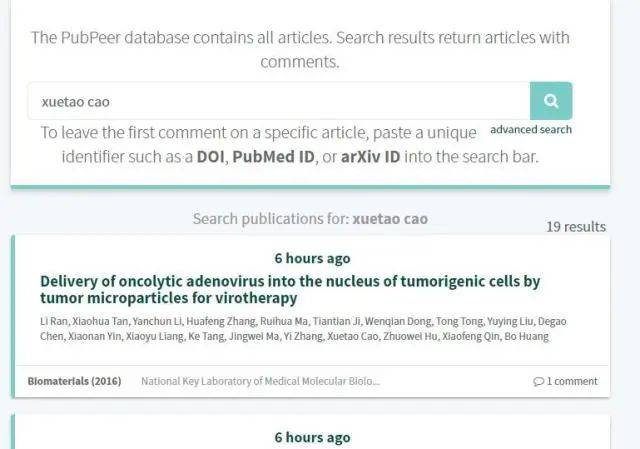Focus the search bar containing 'xuetao cao'

280,101
